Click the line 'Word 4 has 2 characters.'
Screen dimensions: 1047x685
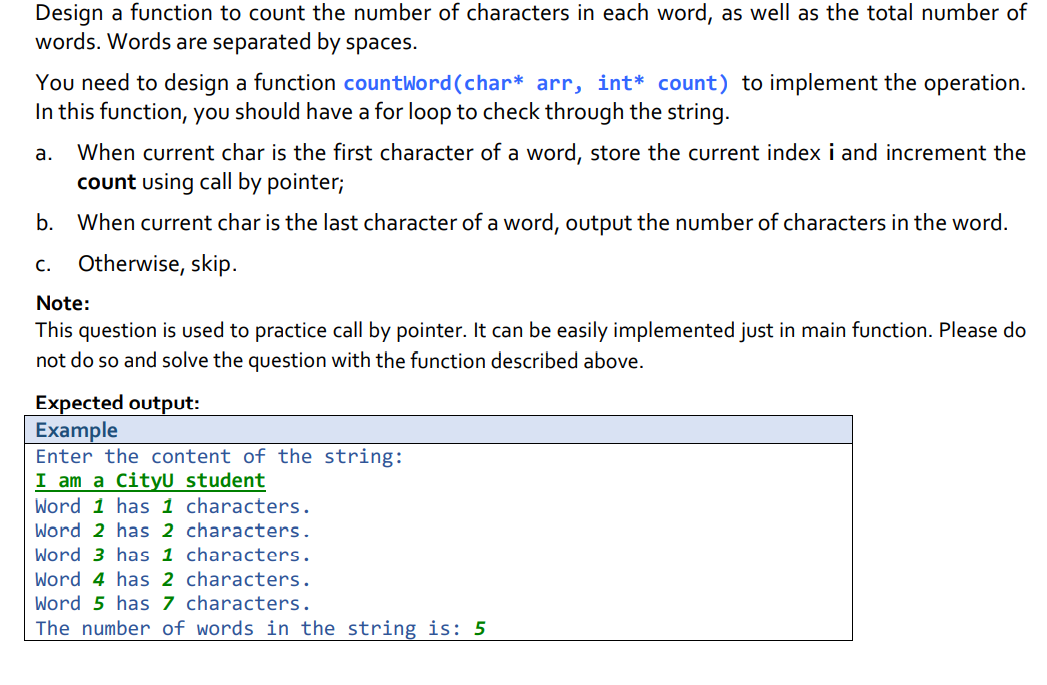(173, 580)
